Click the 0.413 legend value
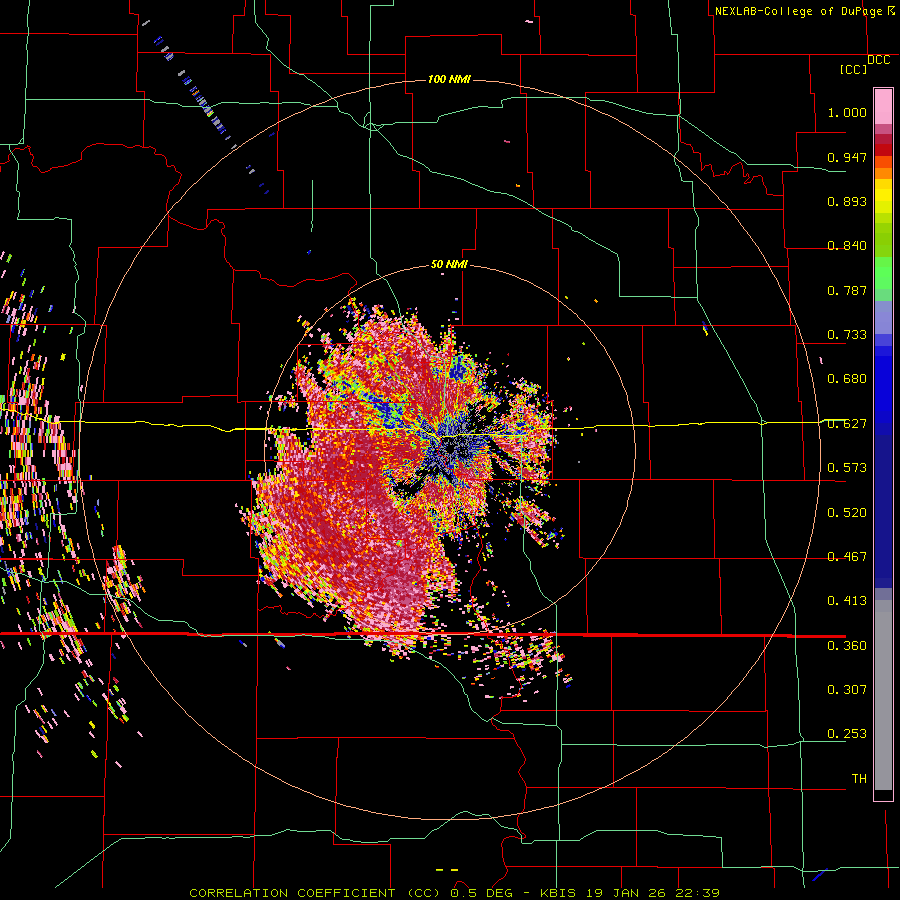The height and width of the screenshot is (900, 900). [847, 601]
